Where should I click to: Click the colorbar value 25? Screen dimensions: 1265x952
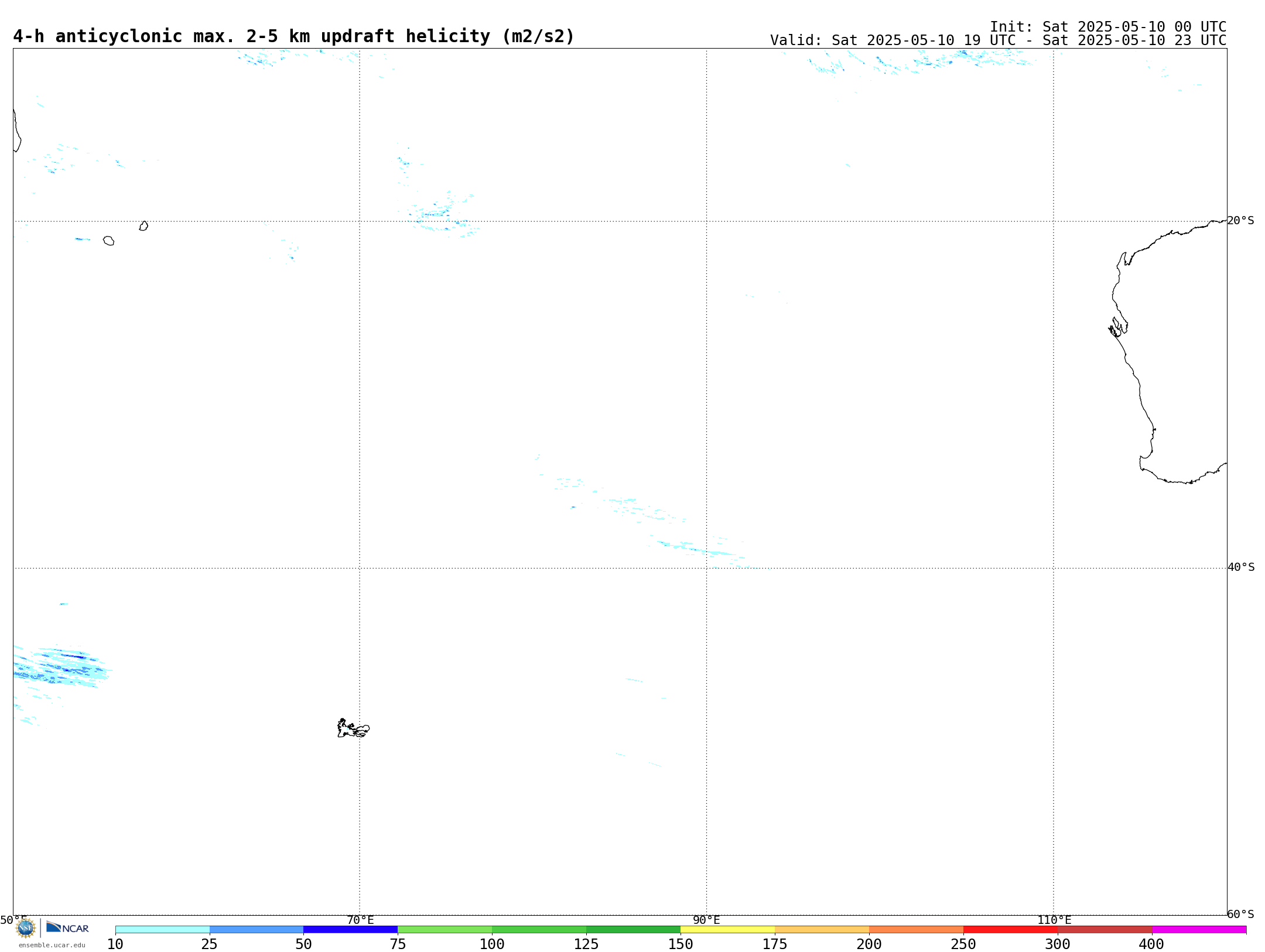pyautogui.click(x=210, y=944)
